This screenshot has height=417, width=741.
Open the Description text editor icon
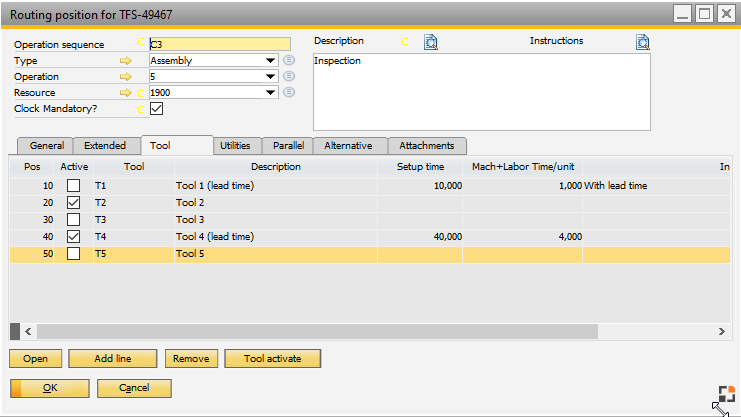tap(431, 42)
